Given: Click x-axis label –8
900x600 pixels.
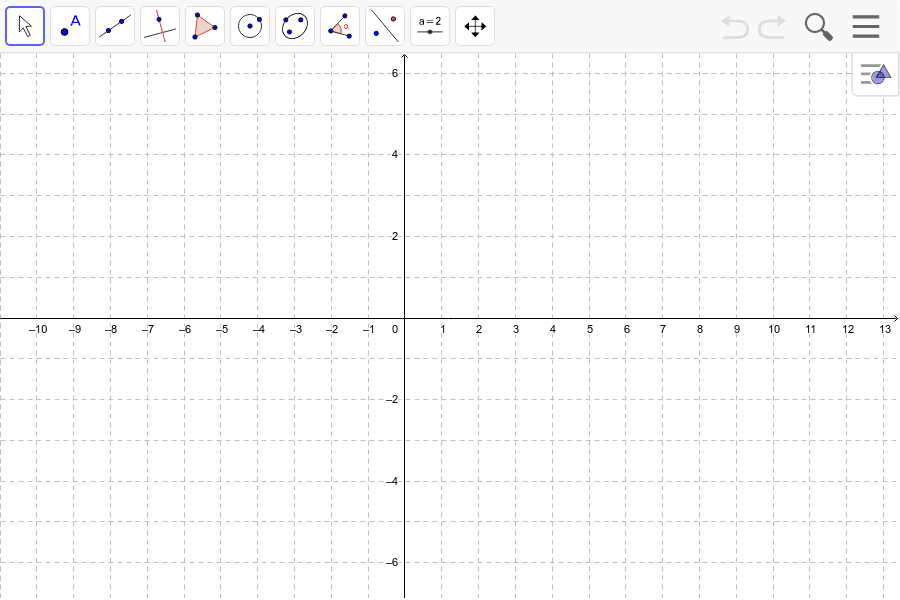Looking at the screenshot, I should tap(111, 330).
